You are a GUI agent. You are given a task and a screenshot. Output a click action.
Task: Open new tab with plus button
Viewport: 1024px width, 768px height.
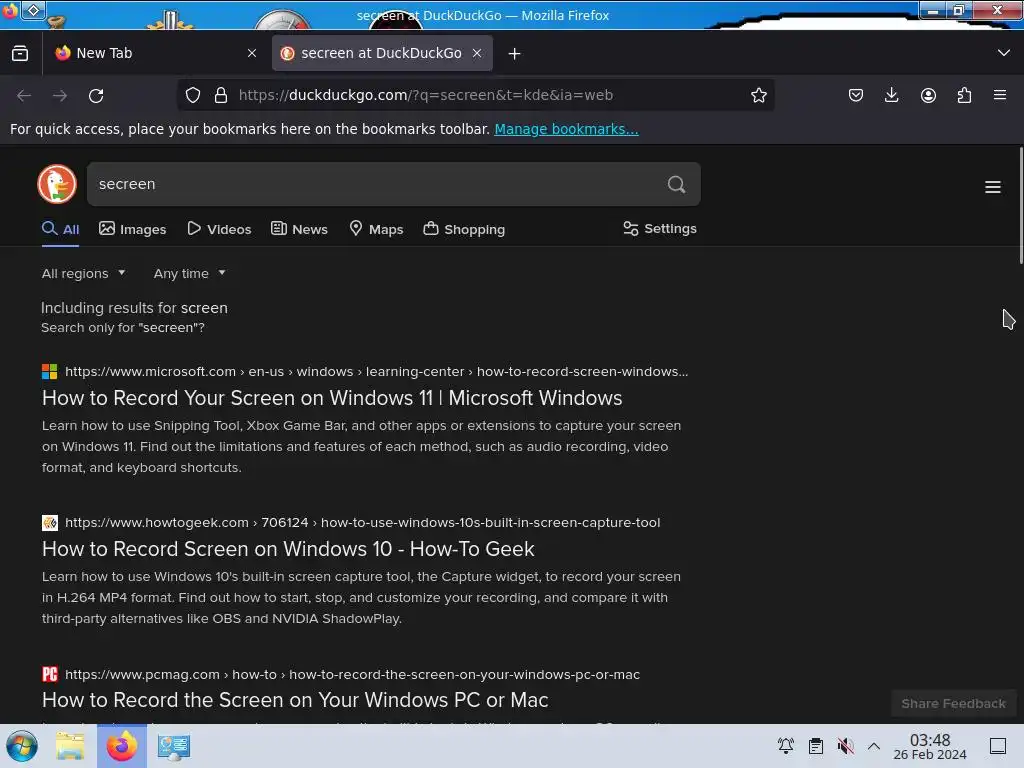515,54
